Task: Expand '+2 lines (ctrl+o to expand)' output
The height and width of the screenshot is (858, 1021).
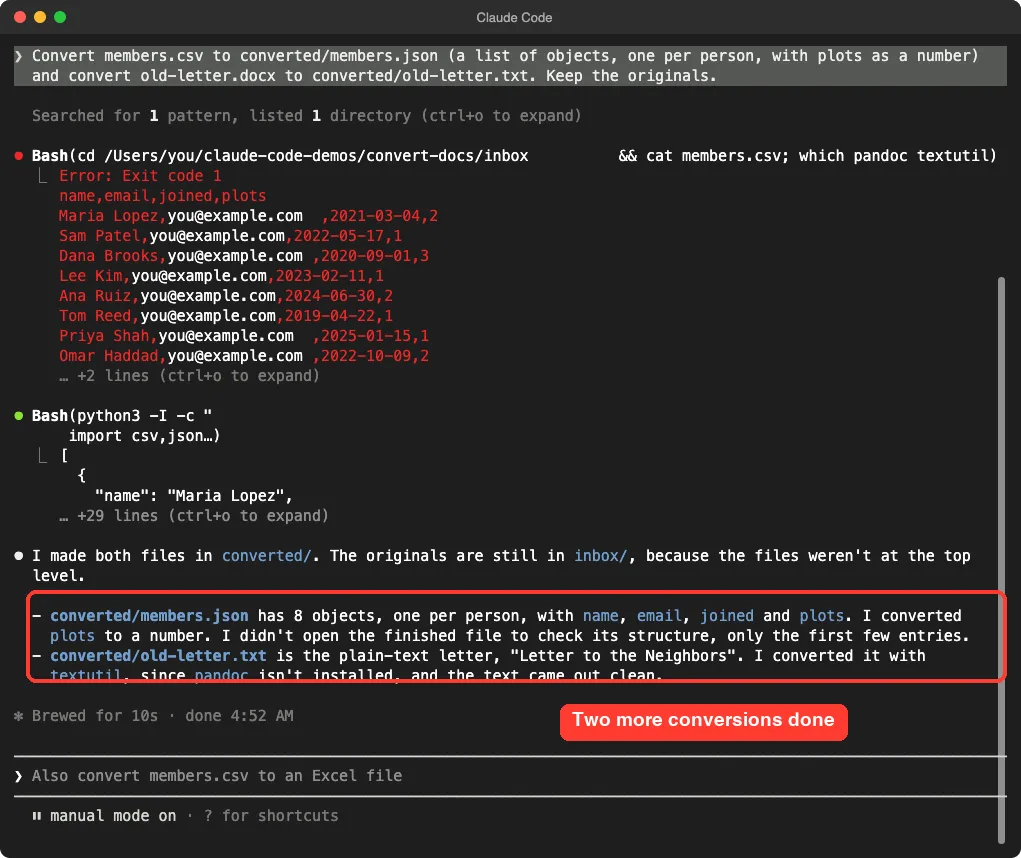Action: click(189, 376)
